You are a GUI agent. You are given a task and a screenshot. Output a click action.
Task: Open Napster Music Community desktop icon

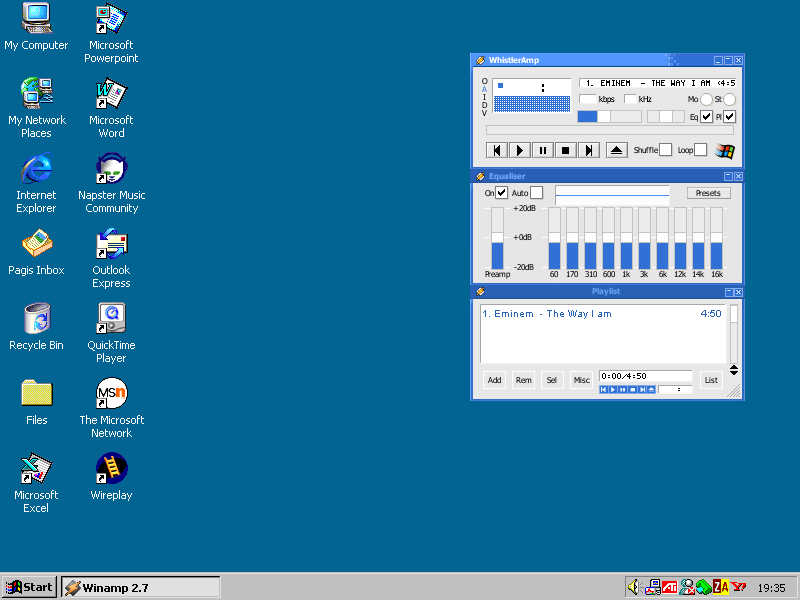click(x=111, y=169)
